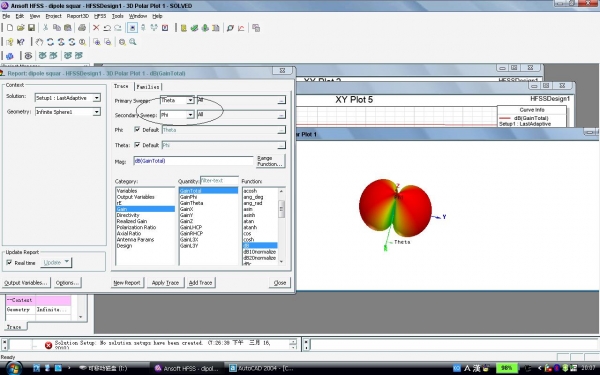Open the Geometry Infinite Sphere1 dropdown

pyautogui.click(x=96, y=112)
